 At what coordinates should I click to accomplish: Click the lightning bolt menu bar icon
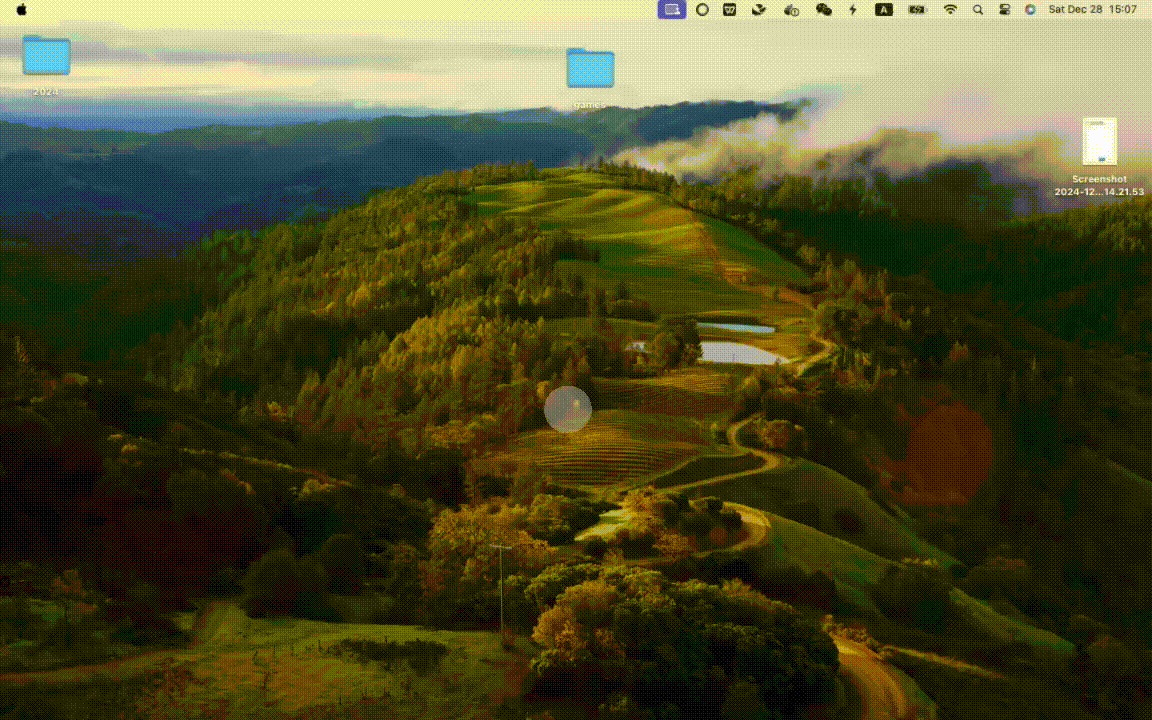coord(853,10)
